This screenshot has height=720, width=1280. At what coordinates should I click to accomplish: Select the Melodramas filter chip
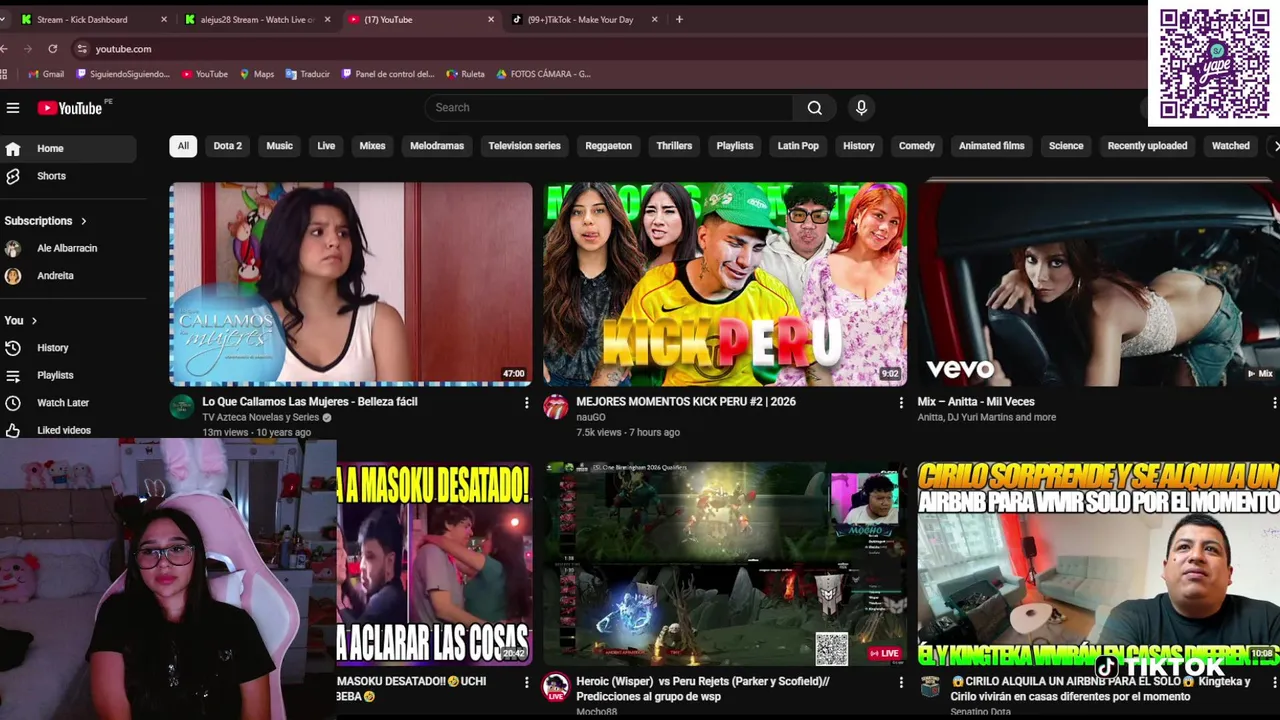coord(437,146)
